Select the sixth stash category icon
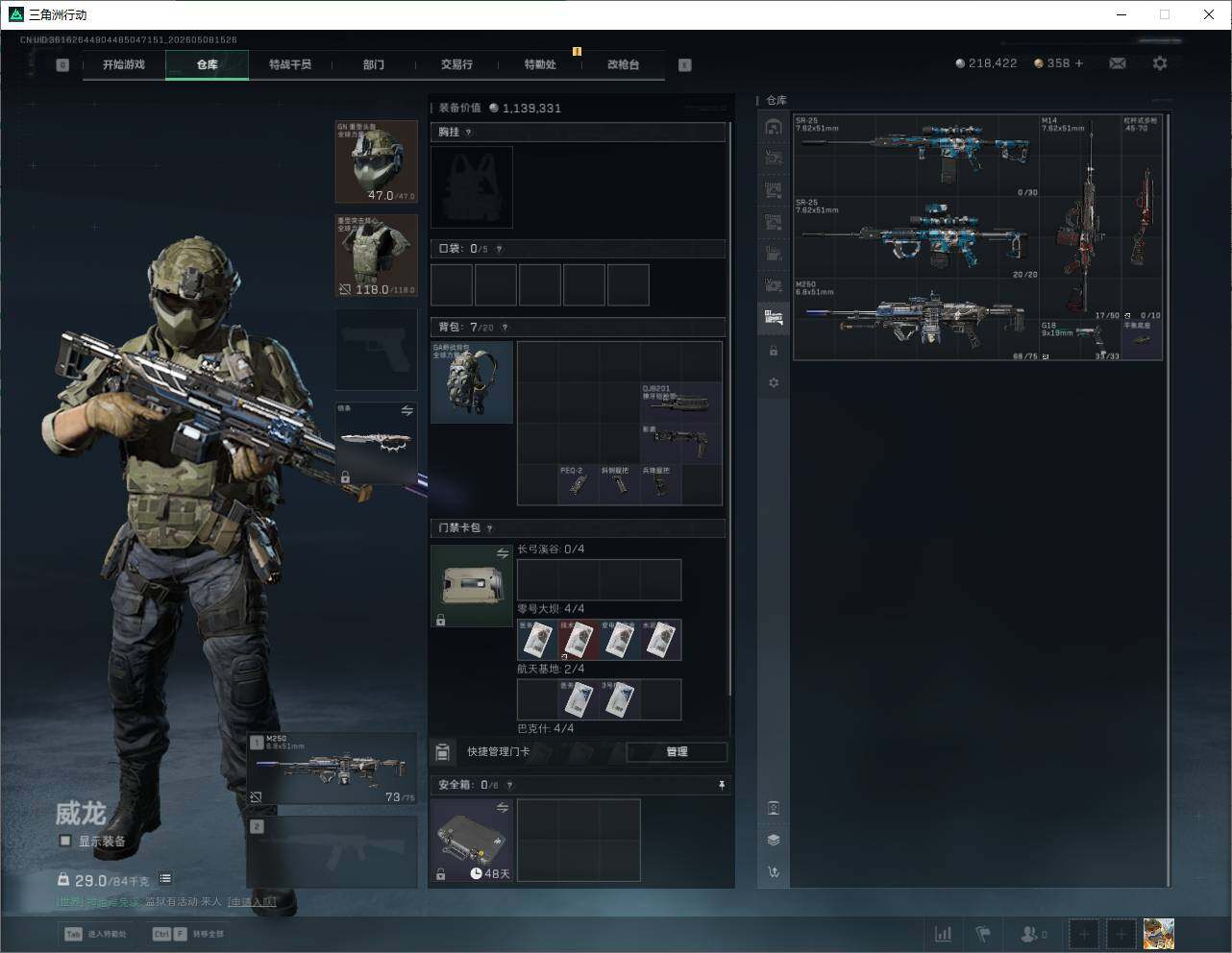Image resolution: width=1232 pixels, height=953 pixels. (x=774, y=285)
